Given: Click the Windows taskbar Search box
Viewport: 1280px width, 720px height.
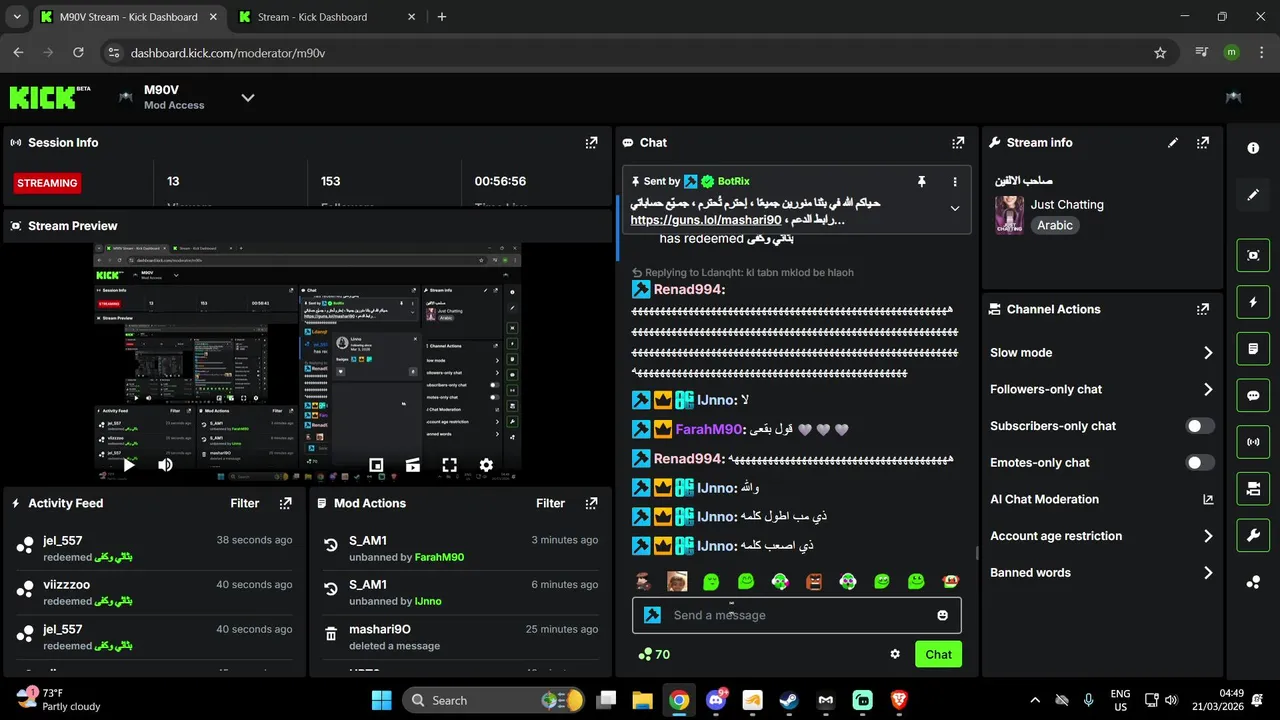Looking at the screenshot, I should 495,700.
